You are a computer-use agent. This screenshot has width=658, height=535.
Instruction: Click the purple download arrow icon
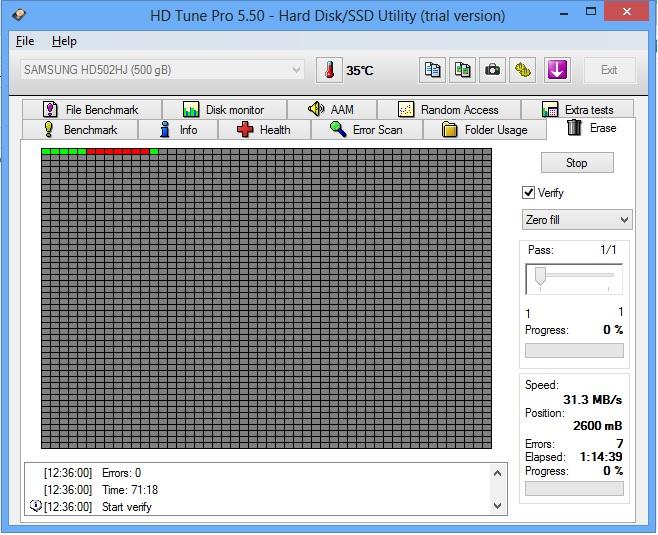[x=557, y=70]
